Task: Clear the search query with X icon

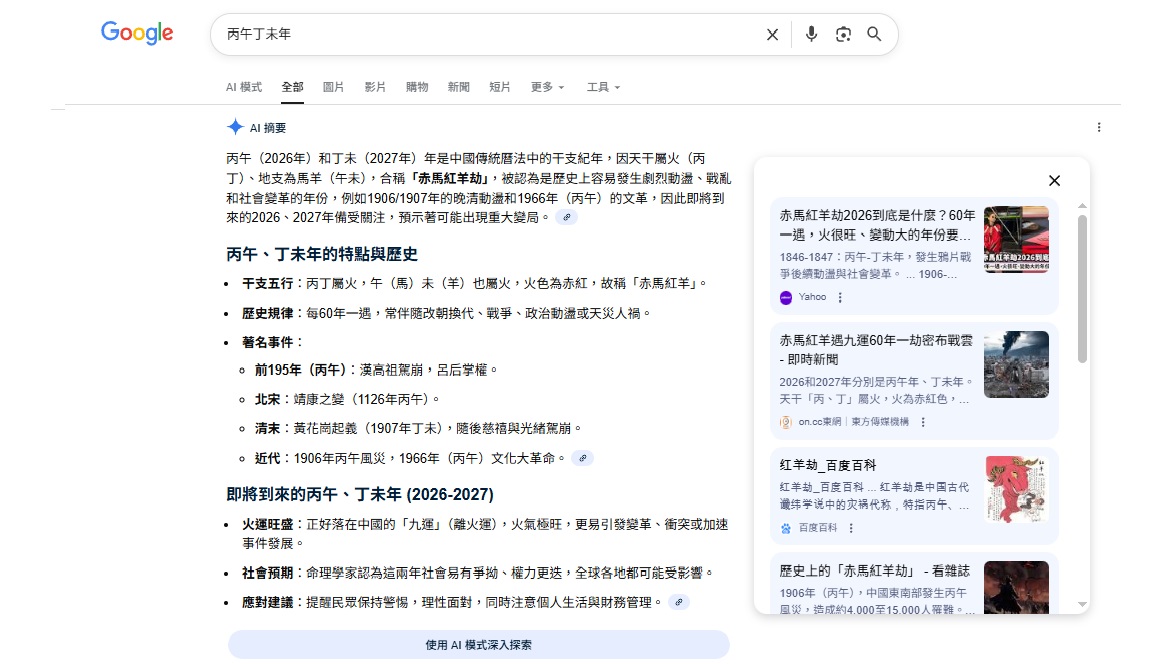Action: click(772, 35)
